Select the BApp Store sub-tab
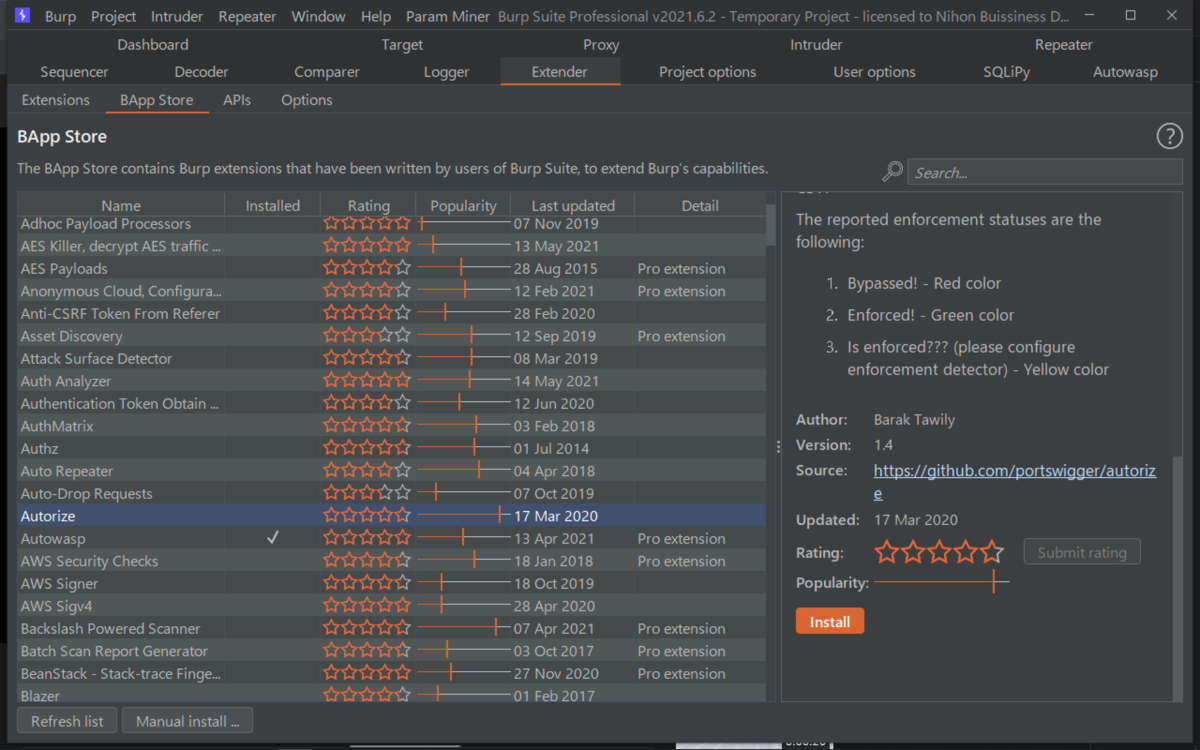The height and width of the screenshot is (750, 1200). (x=157, y=100)
